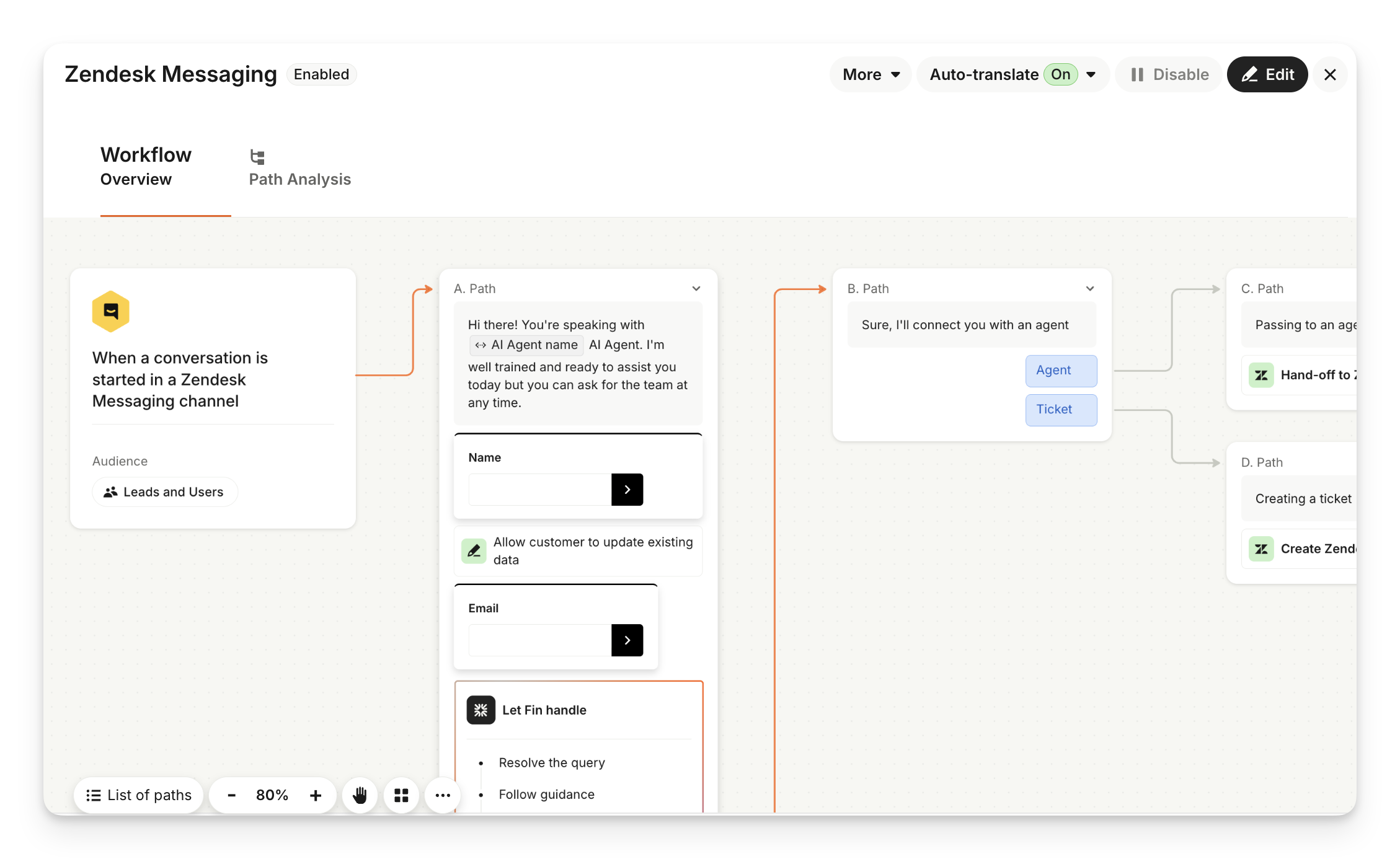Disable the workflow
Screen dimensions: 1400x859
pos(1169,74)
